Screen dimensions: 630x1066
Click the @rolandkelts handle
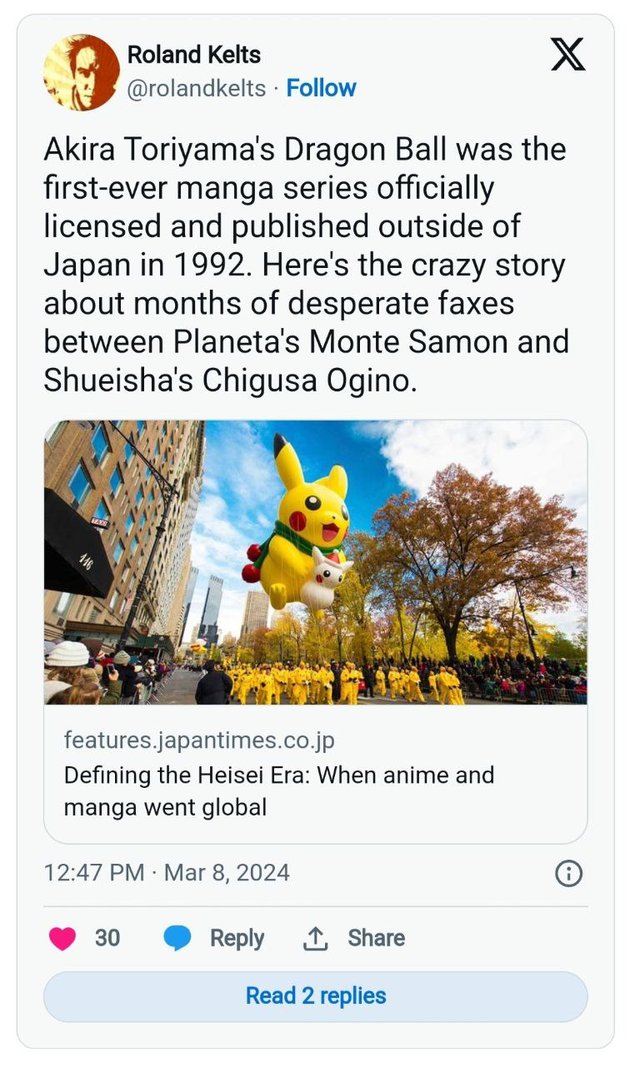point(196,88)
